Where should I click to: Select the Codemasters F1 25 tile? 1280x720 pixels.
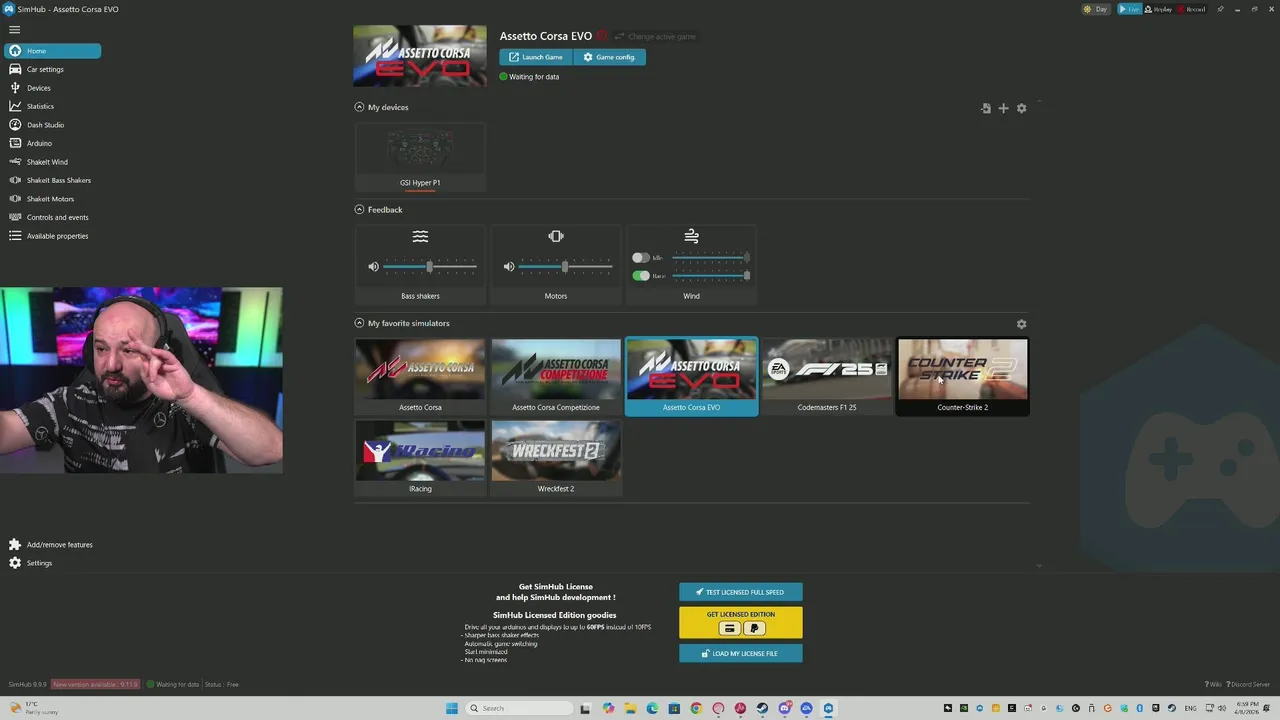[827, 376]
